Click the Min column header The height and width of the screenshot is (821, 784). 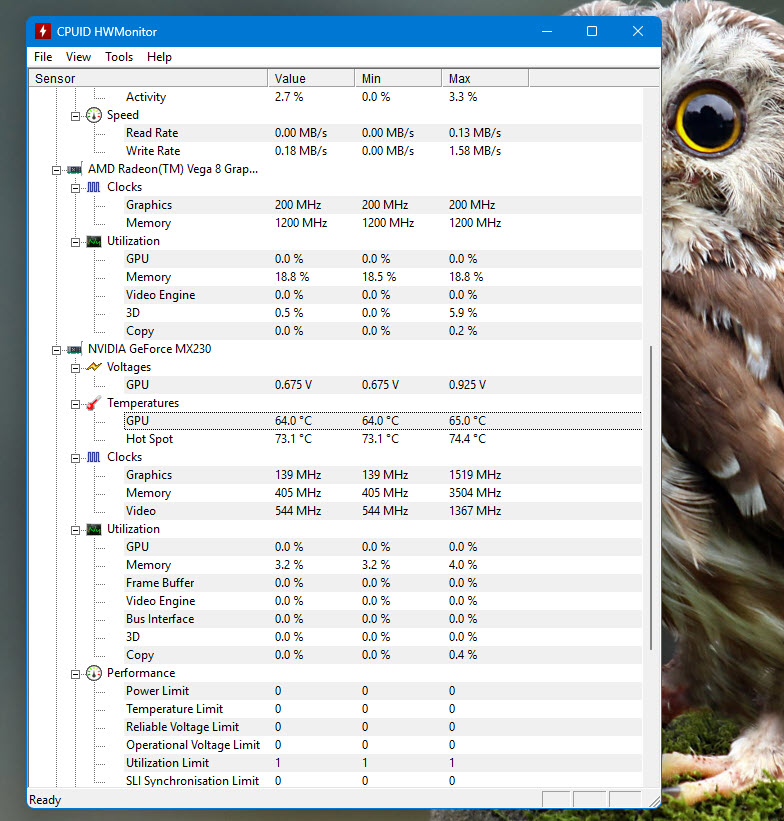tap(398, 79)
